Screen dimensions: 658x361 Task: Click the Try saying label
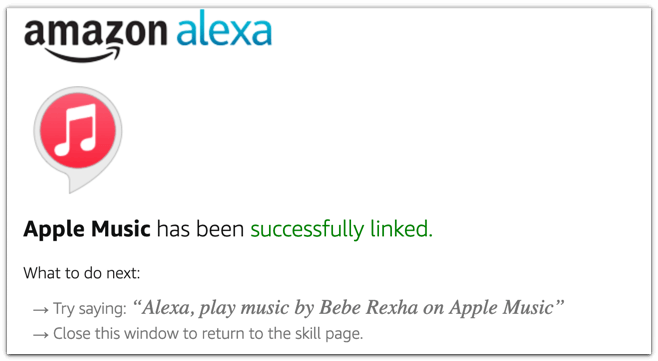(x=90, y=309)
